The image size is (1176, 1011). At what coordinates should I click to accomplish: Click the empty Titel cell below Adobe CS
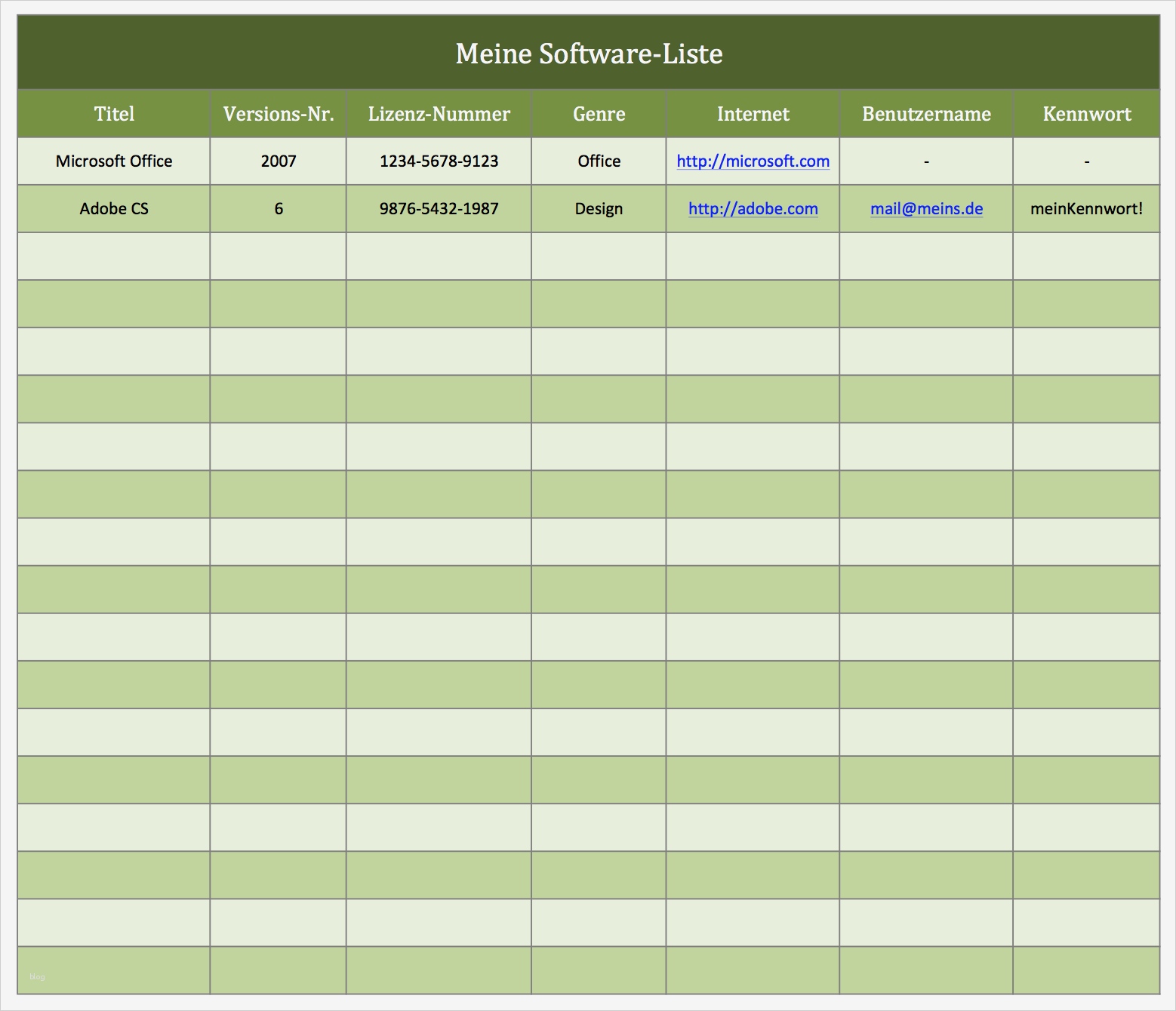114,257
